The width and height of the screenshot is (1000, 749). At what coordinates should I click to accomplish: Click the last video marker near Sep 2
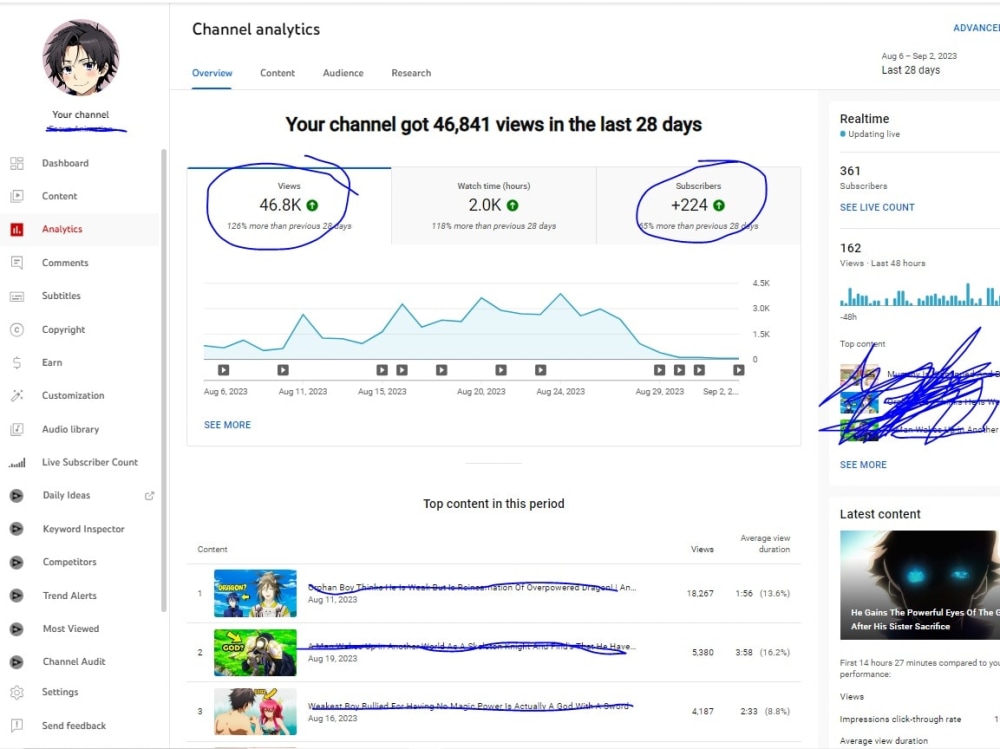click(x=739, y=370)
